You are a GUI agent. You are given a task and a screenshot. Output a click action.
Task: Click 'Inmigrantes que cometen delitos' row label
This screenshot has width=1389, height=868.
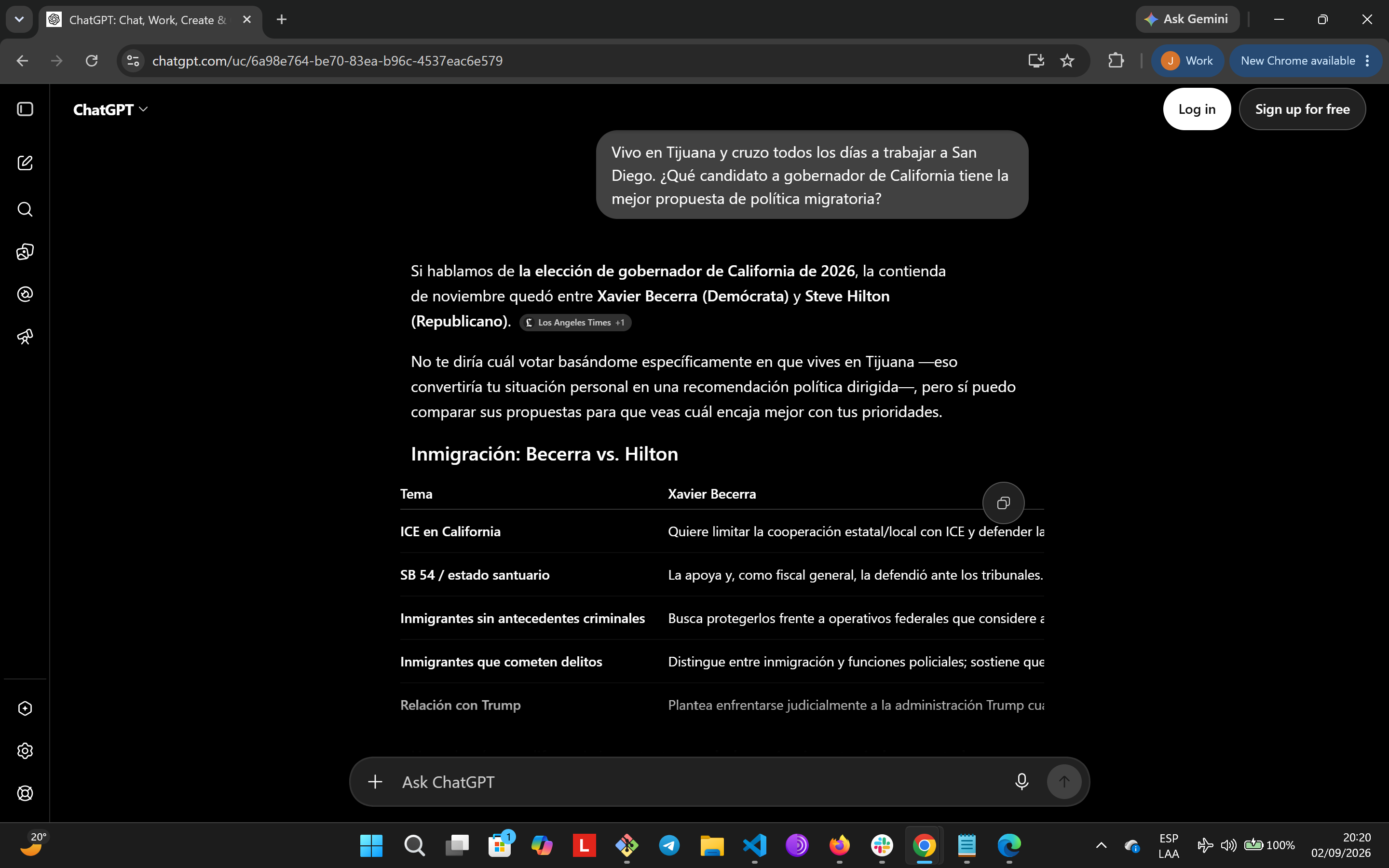(501, 662)
